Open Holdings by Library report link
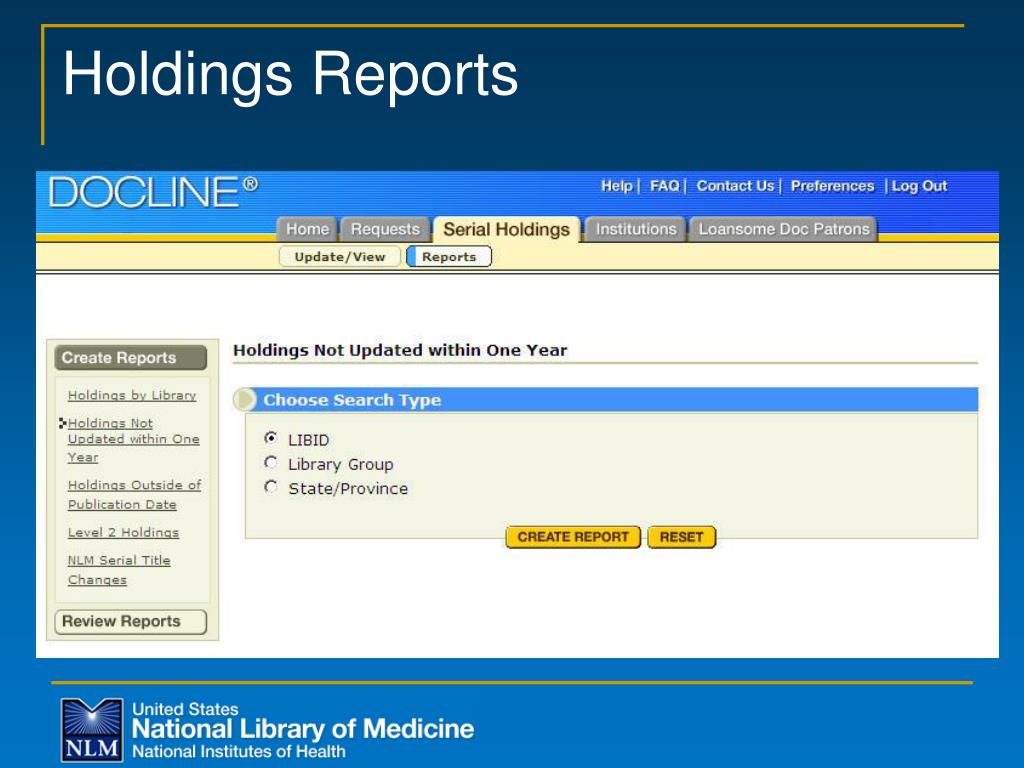The height and width of the screenshot is (768, 1024). click(x=132, y=395)
